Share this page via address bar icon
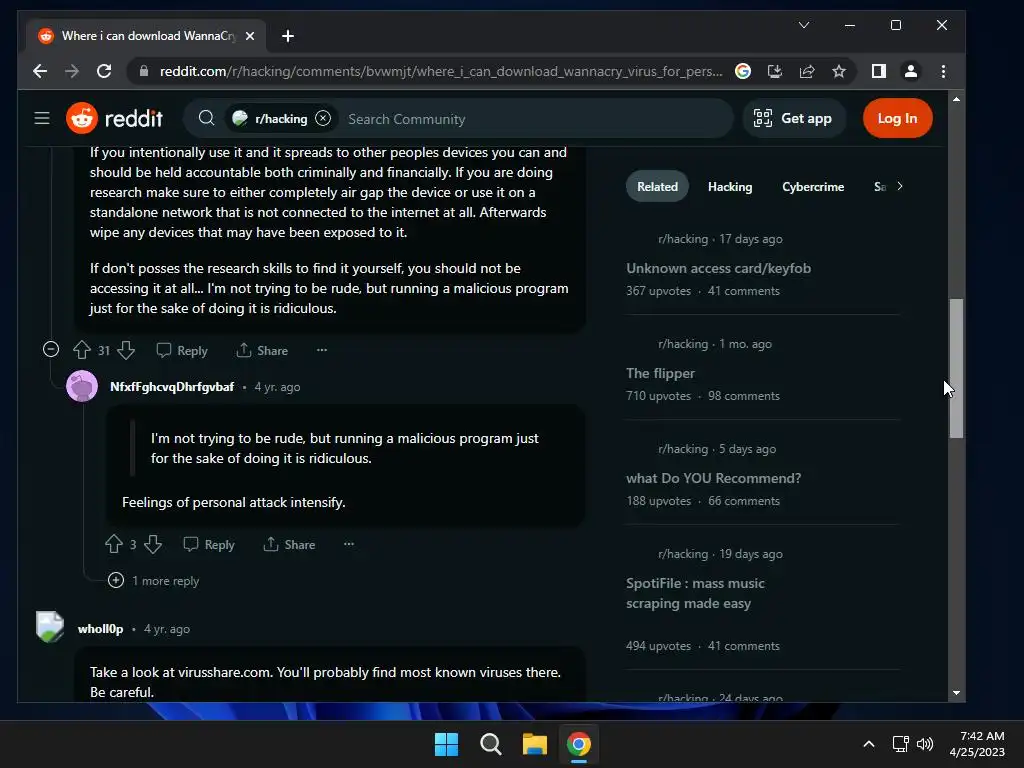Image resolution: width=1024 pixels, height=768 pixels. point(807,71)
